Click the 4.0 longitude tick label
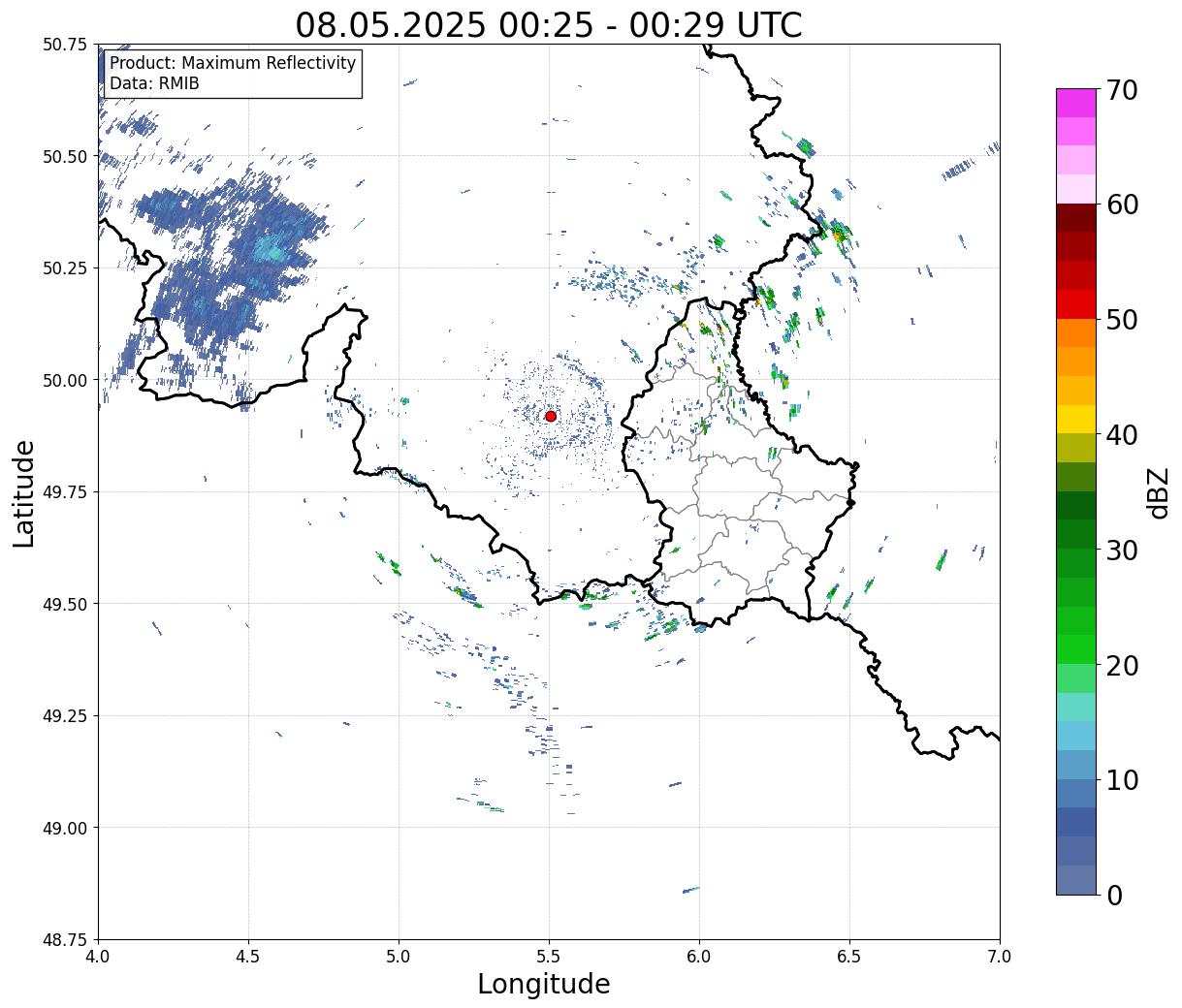This screenshot has height=1008, width=1182. tap(98, 957)
